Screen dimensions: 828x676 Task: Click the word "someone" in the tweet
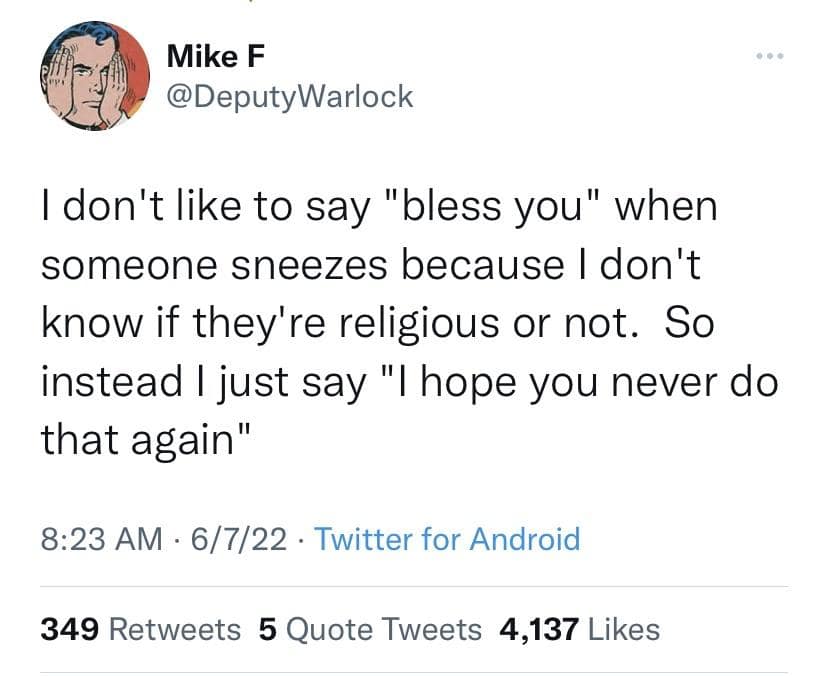[x=119, y=265]
